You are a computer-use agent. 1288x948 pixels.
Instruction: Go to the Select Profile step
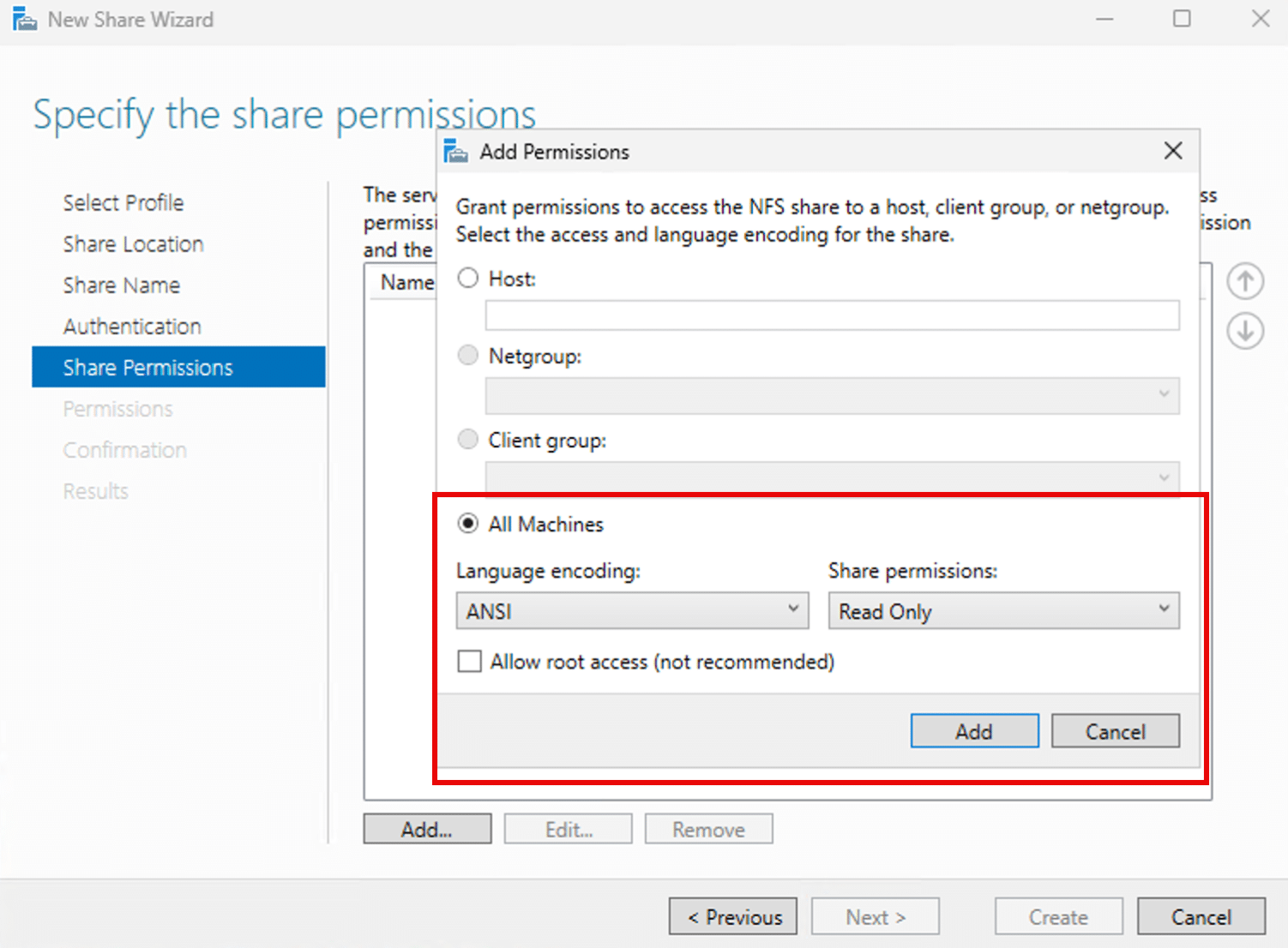tap(123, 202)
